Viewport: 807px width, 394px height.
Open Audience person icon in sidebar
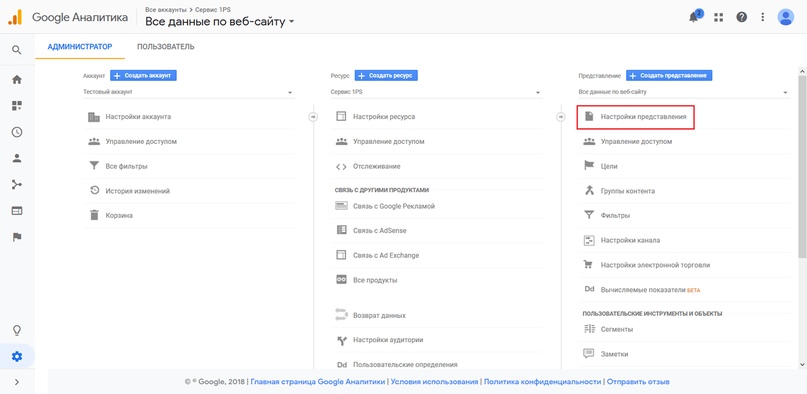point(17,158)
